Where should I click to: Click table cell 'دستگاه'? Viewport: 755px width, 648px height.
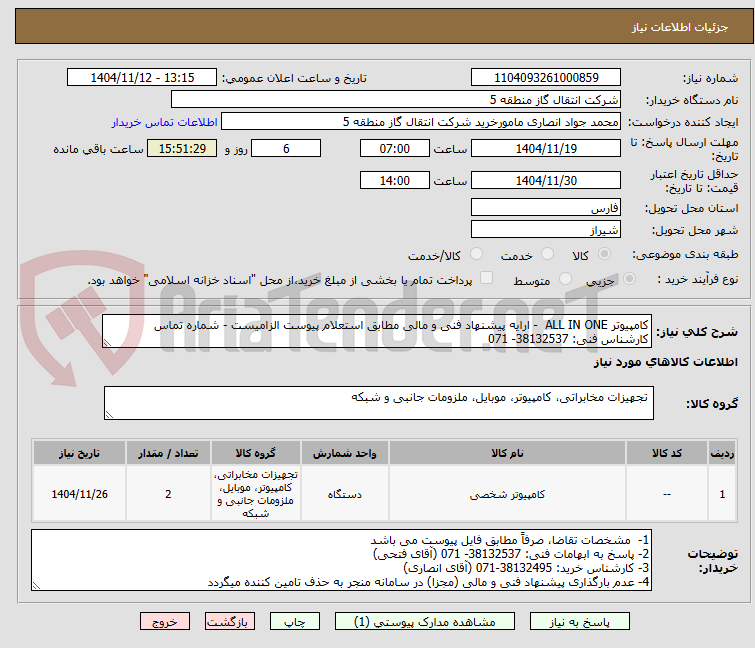click(x=345, y=494)
